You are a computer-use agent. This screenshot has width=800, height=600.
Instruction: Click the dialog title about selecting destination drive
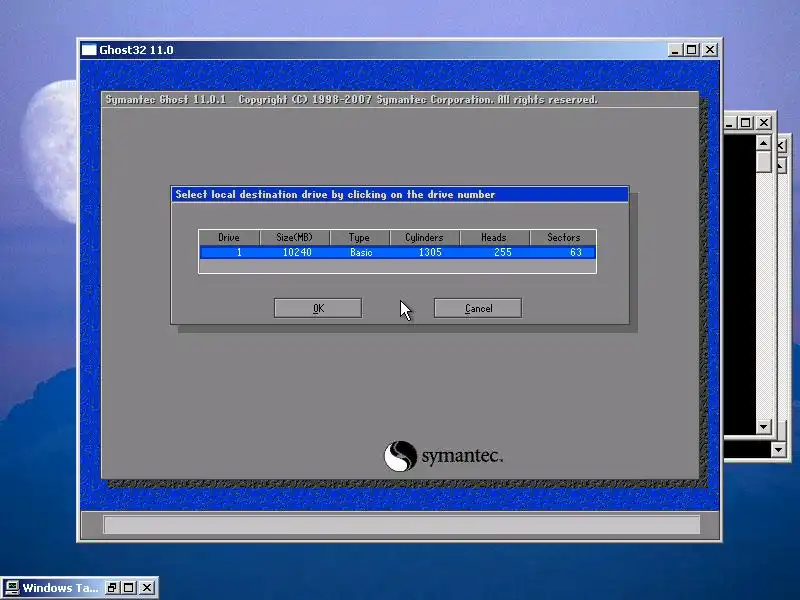pos(335,194)
